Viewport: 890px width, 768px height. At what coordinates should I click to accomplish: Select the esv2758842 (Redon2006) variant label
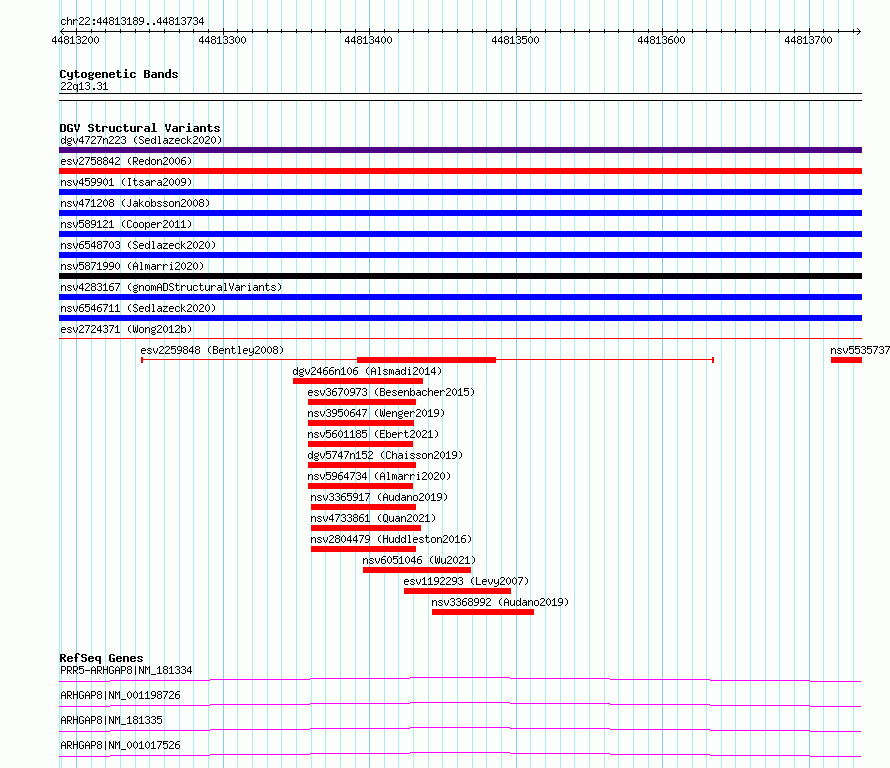(x=126, y=161)
